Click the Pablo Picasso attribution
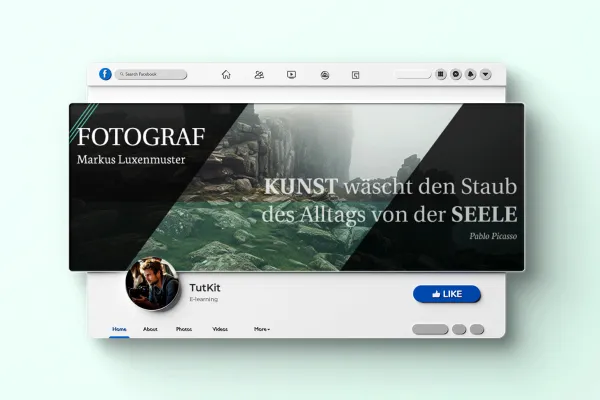Screen dimensions: 600x400 tap(493, 236)
